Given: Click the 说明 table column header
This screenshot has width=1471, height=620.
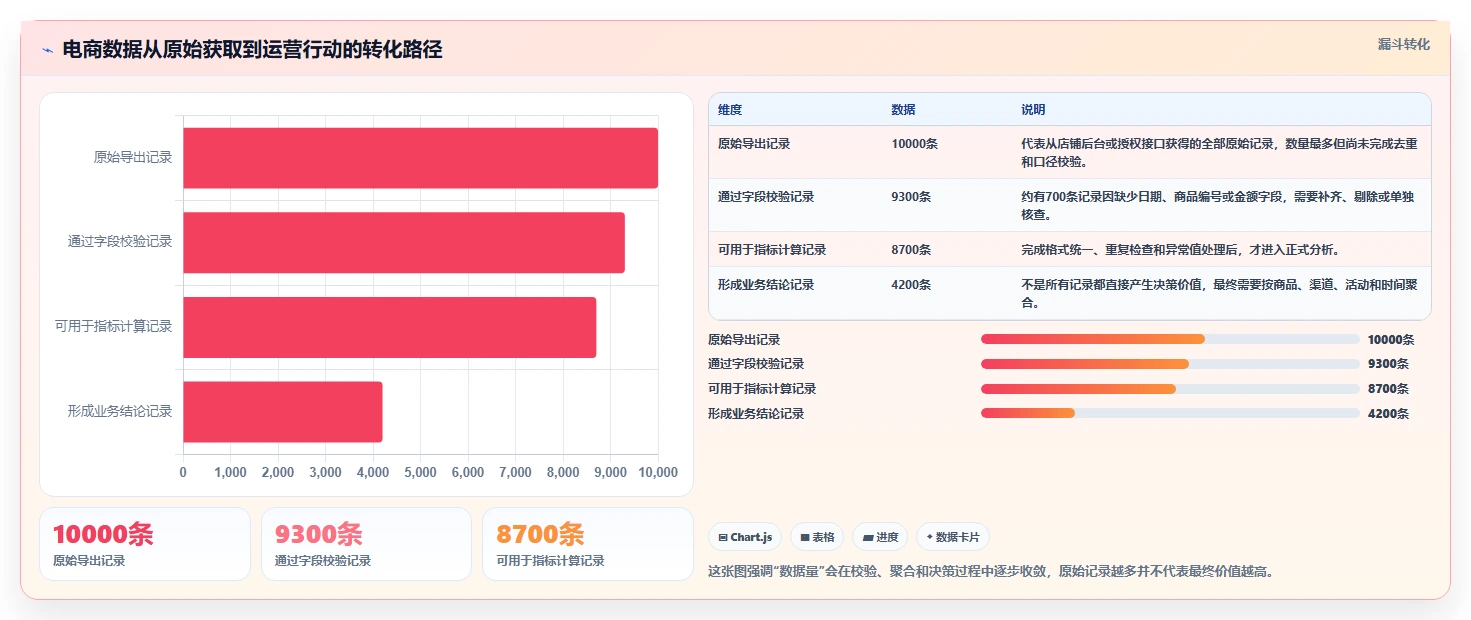Looking at the screenshot, I should (x=1033, y=110).
